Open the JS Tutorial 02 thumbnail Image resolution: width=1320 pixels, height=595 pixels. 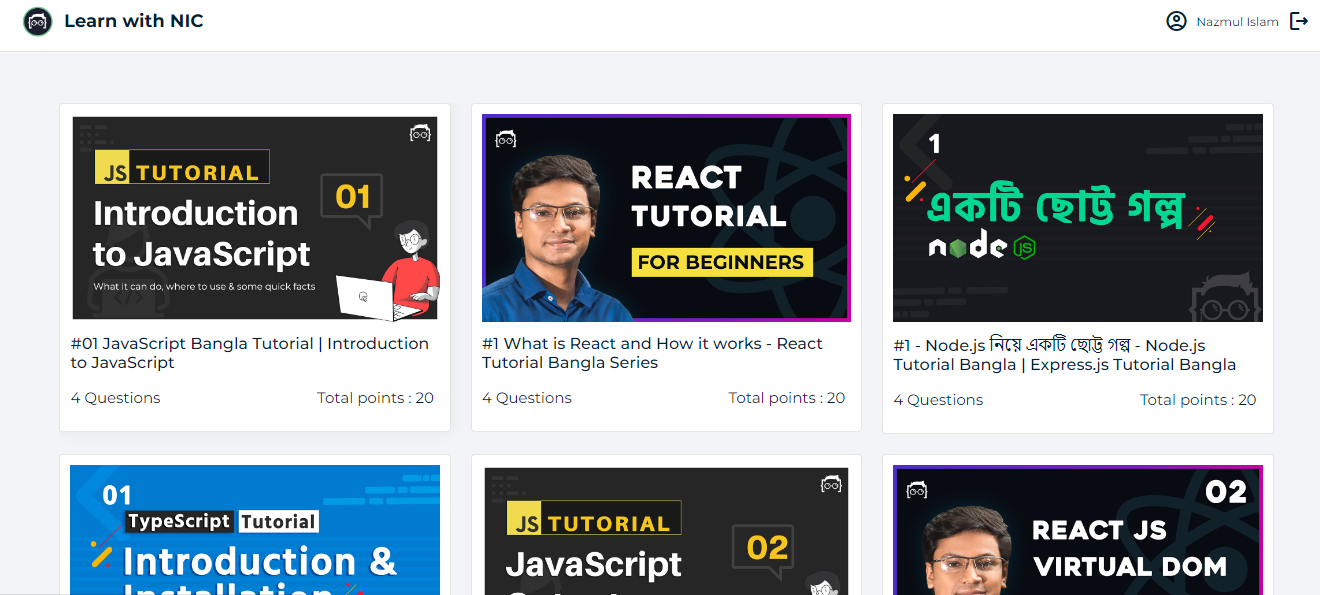click(666, 530)
